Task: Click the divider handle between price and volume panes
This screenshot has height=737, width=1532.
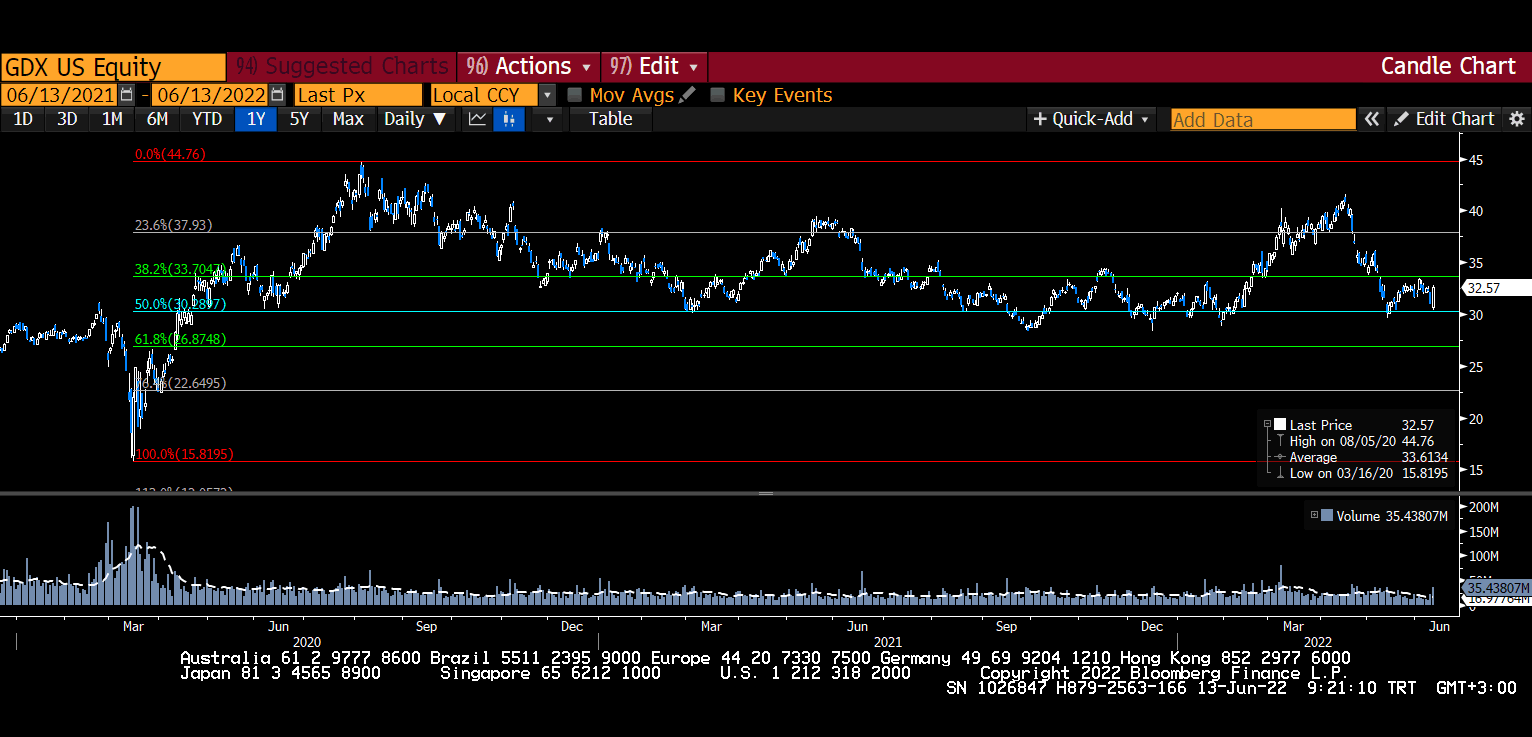Action: point(766,494)
